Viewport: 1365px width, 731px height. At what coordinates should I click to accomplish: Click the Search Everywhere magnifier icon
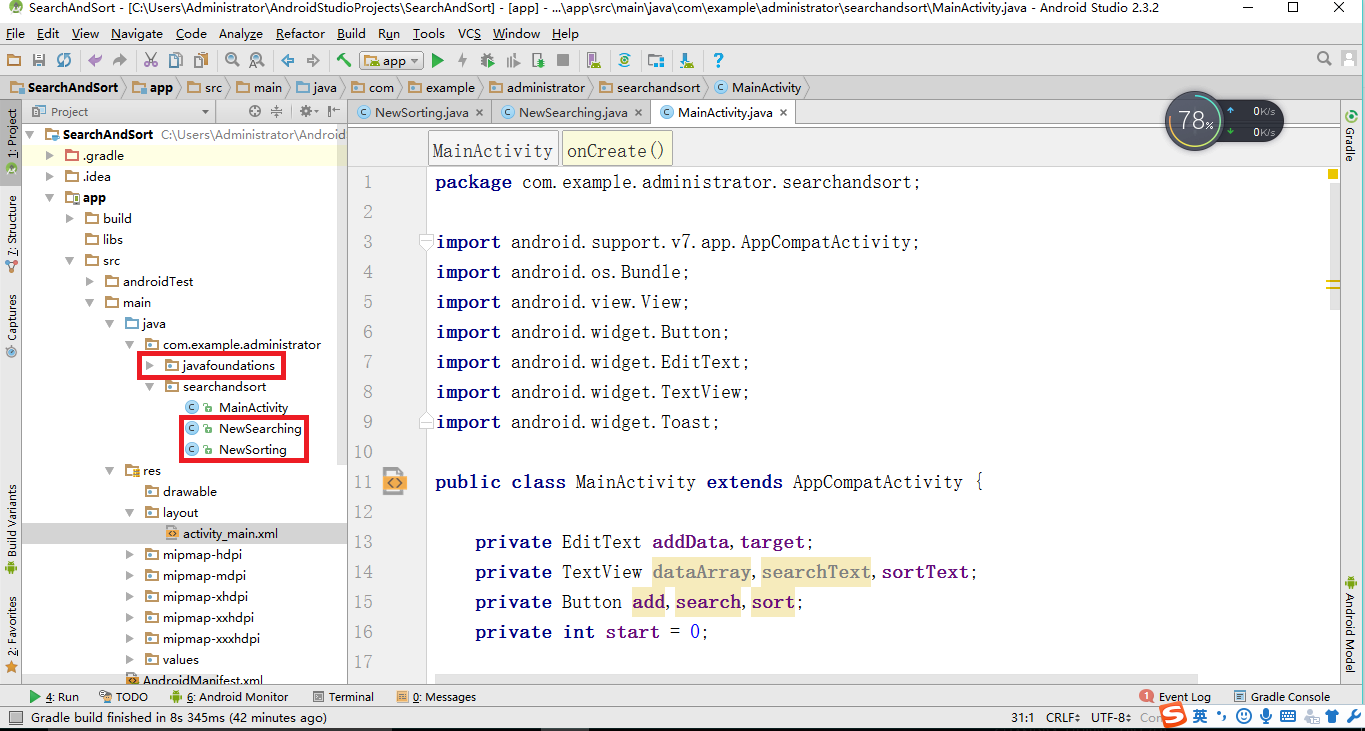click(1324, 60)
